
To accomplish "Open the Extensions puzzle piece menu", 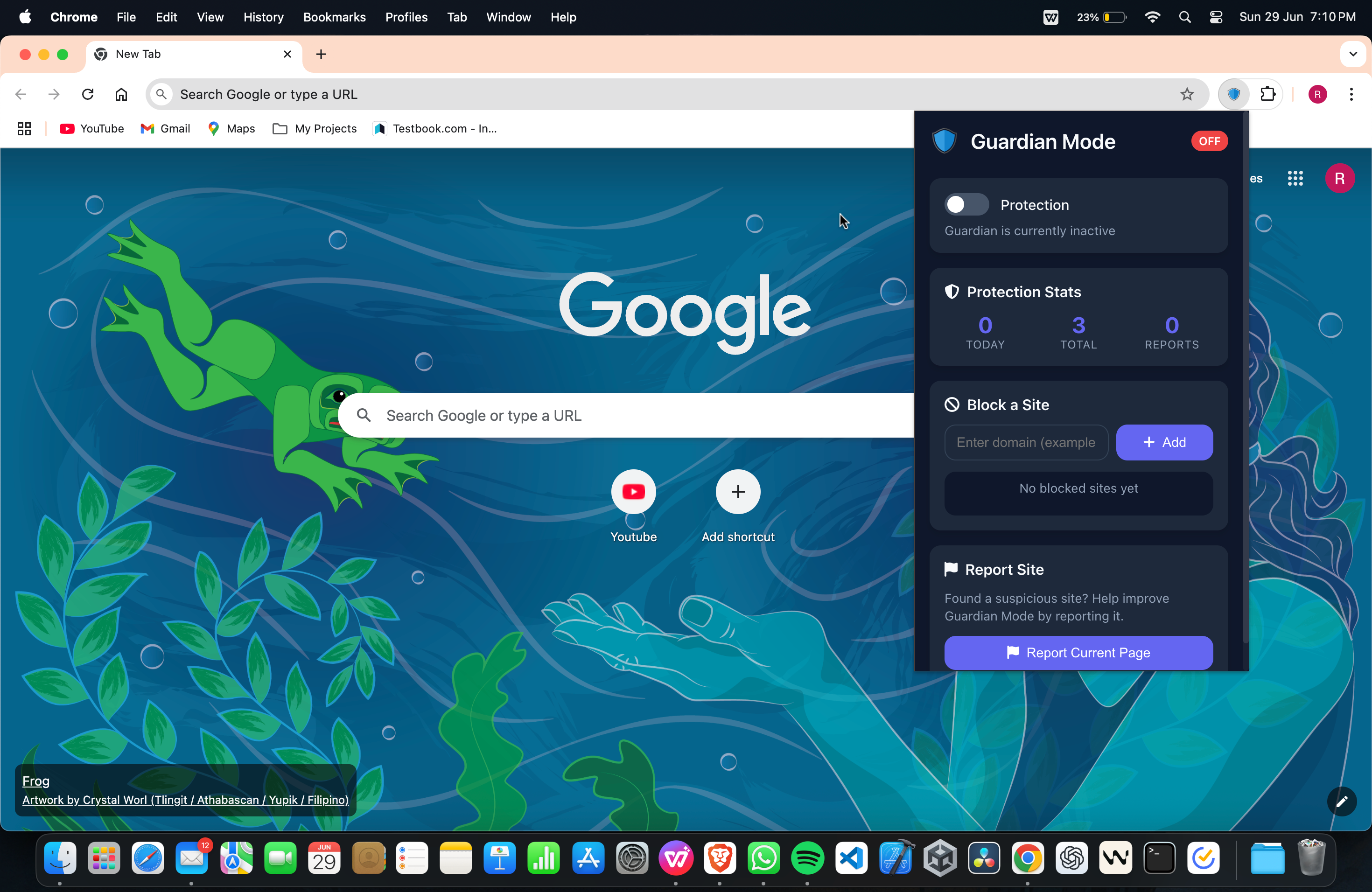I will click(x=1267, y=94).
